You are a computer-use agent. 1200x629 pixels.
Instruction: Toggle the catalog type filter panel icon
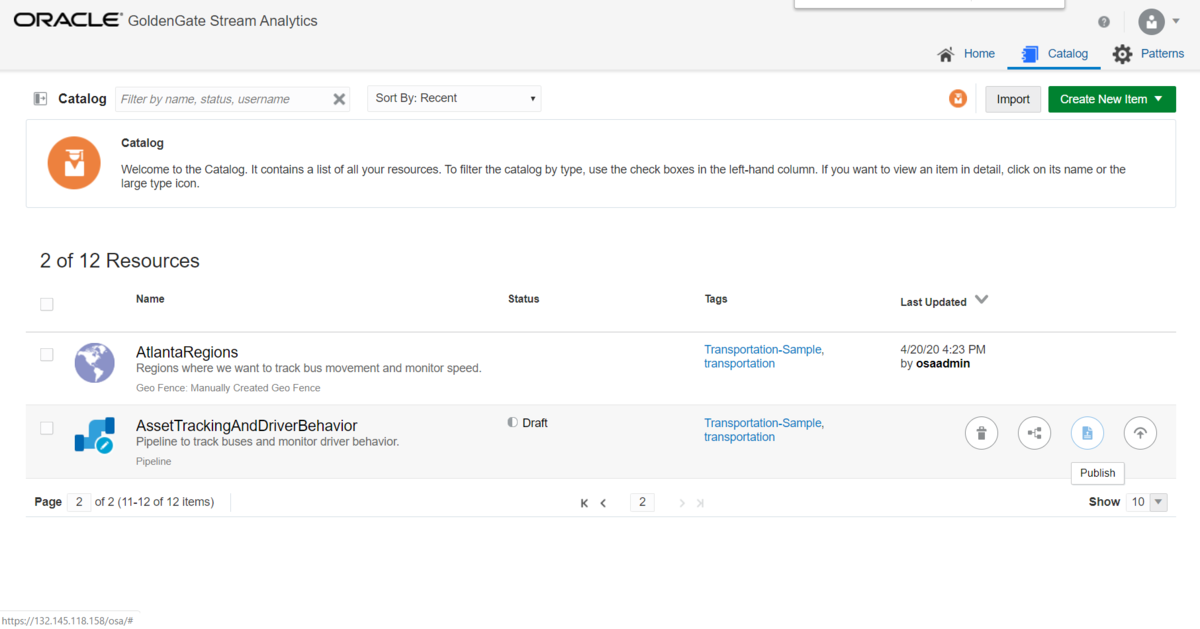click(40, 99)
